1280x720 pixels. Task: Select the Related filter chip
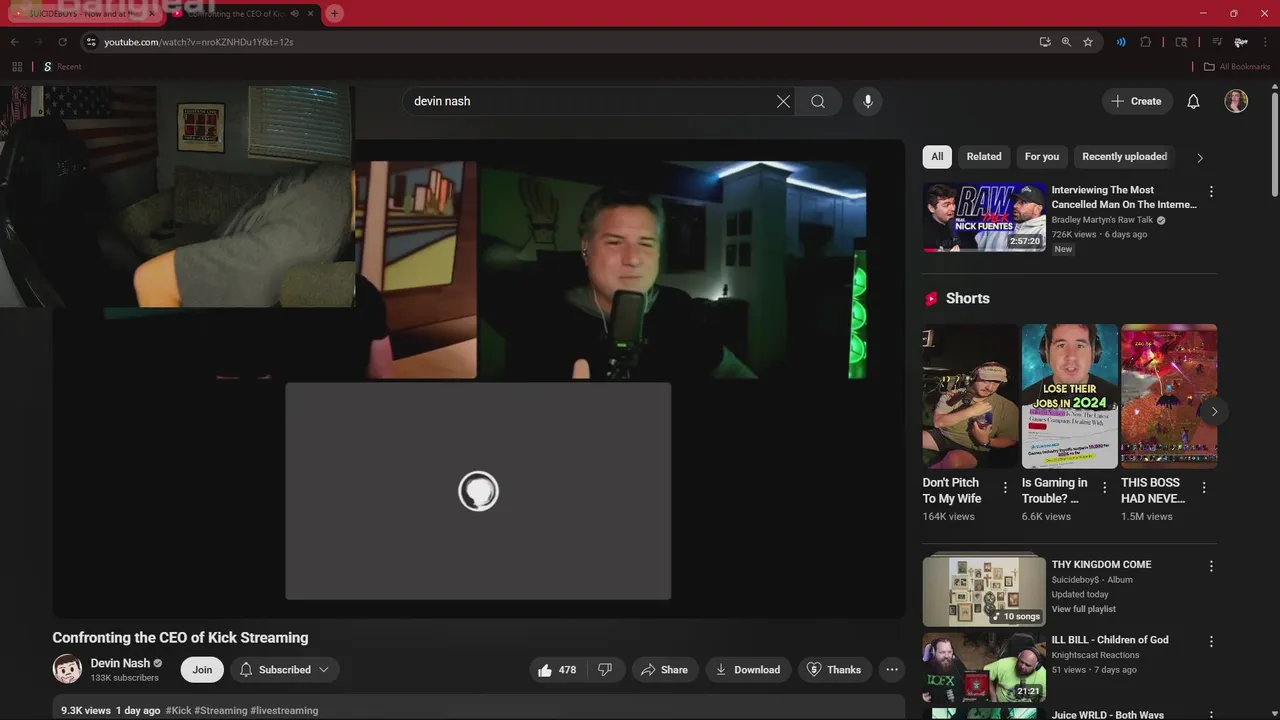(x=984, y=157)
